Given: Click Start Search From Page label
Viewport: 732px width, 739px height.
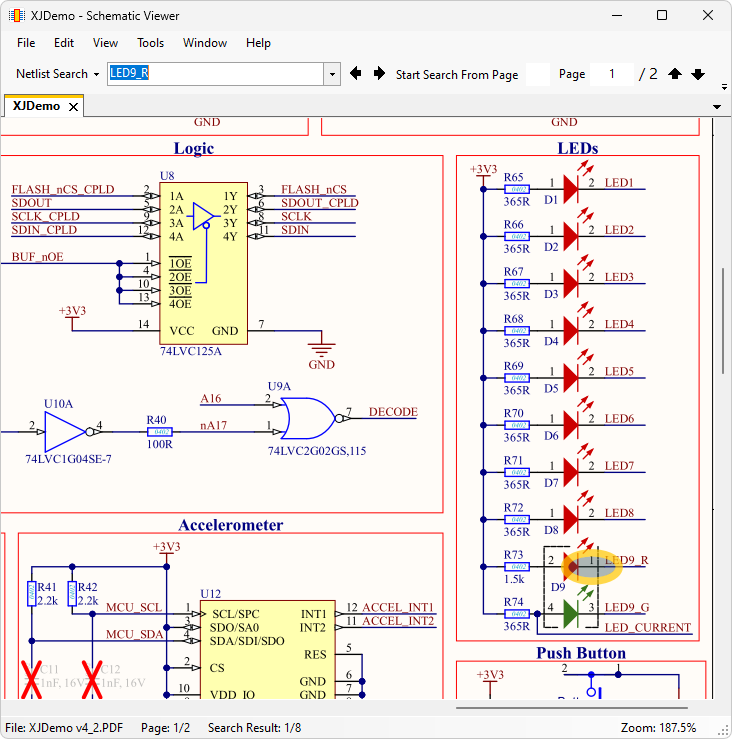Looking at the screenshot, I should 457,74.
